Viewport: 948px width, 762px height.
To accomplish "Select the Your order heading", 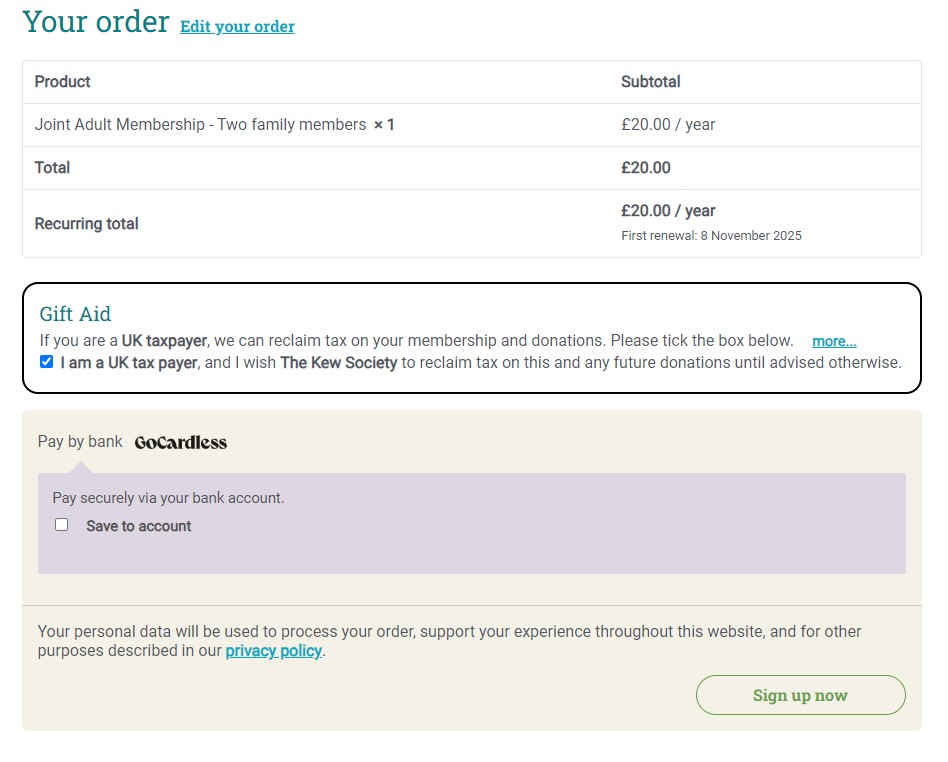I will (x=96, y=21).
